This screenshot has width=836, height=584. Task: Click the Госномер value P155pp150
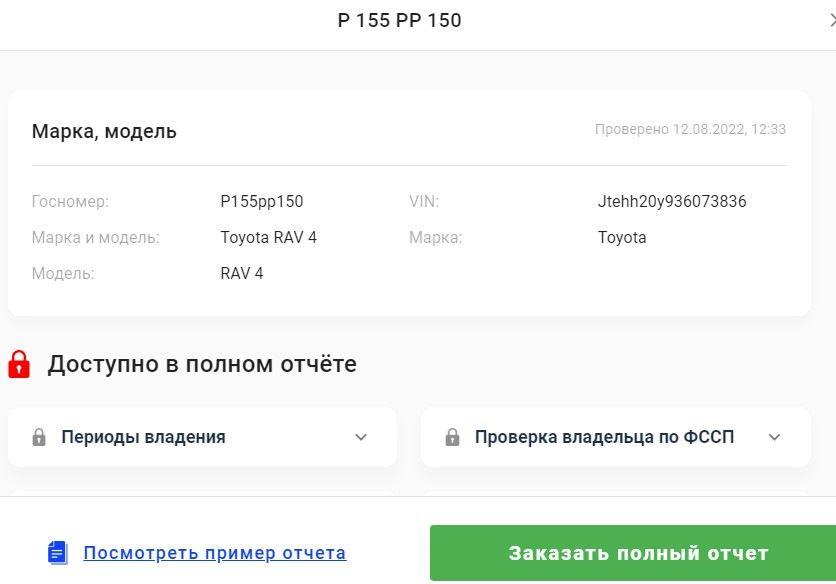261,202
